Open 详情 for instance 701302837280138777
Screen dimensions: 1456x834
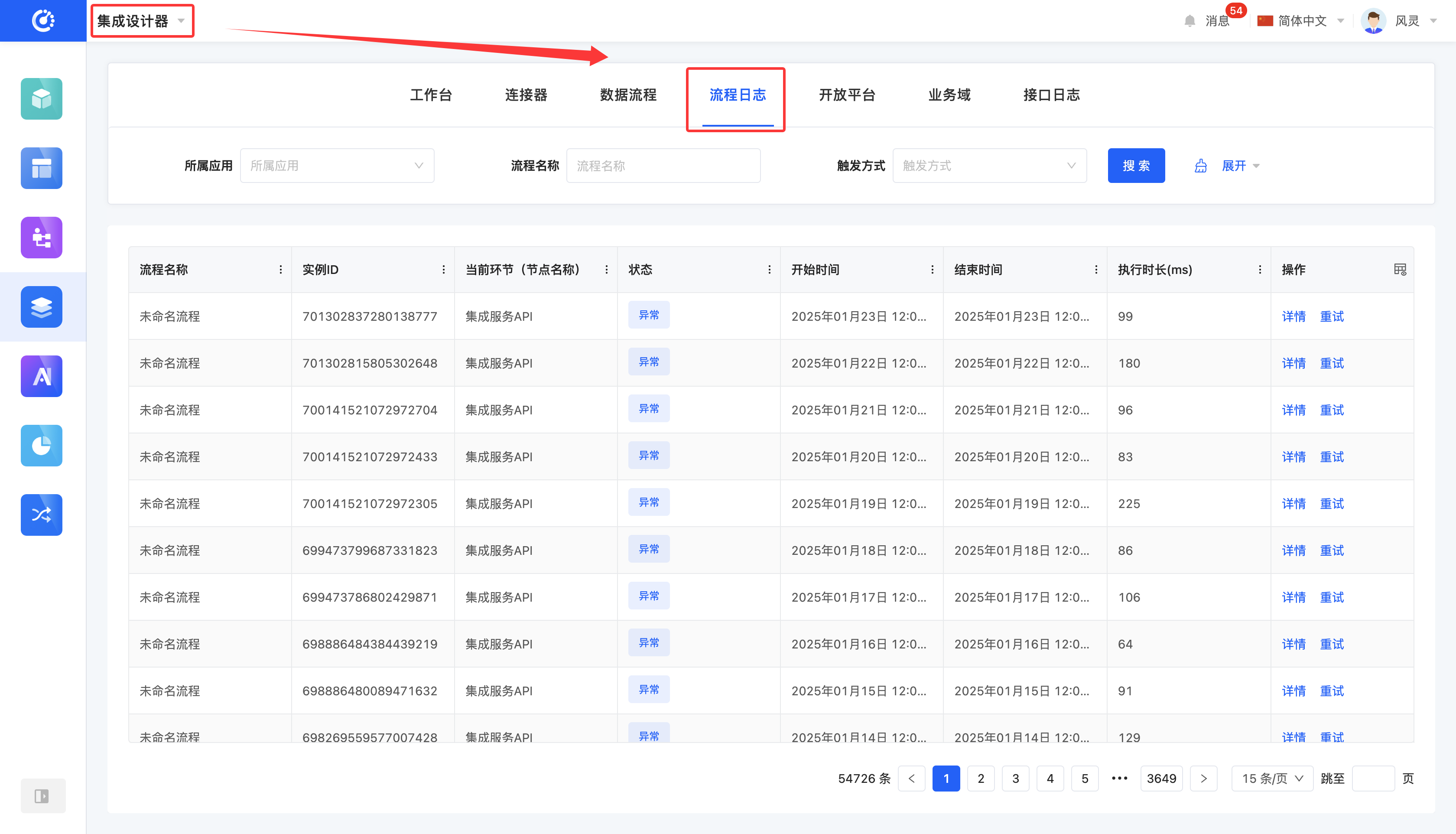click(1293, 316)
